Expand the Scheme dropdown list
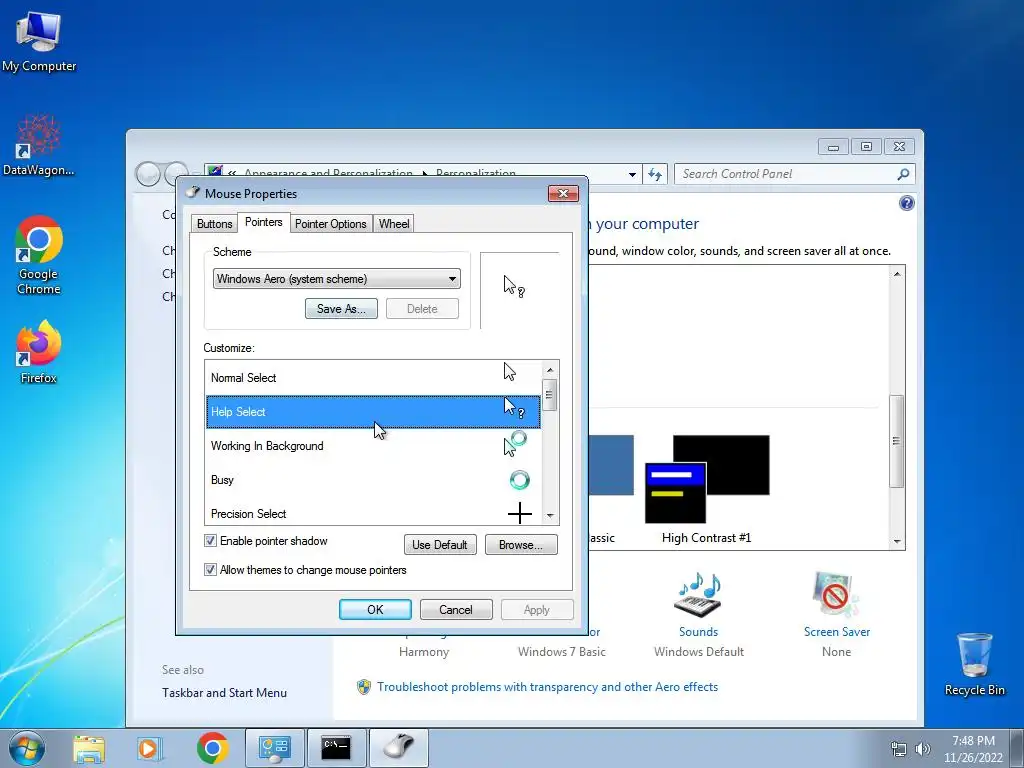 tap(452, 279)
